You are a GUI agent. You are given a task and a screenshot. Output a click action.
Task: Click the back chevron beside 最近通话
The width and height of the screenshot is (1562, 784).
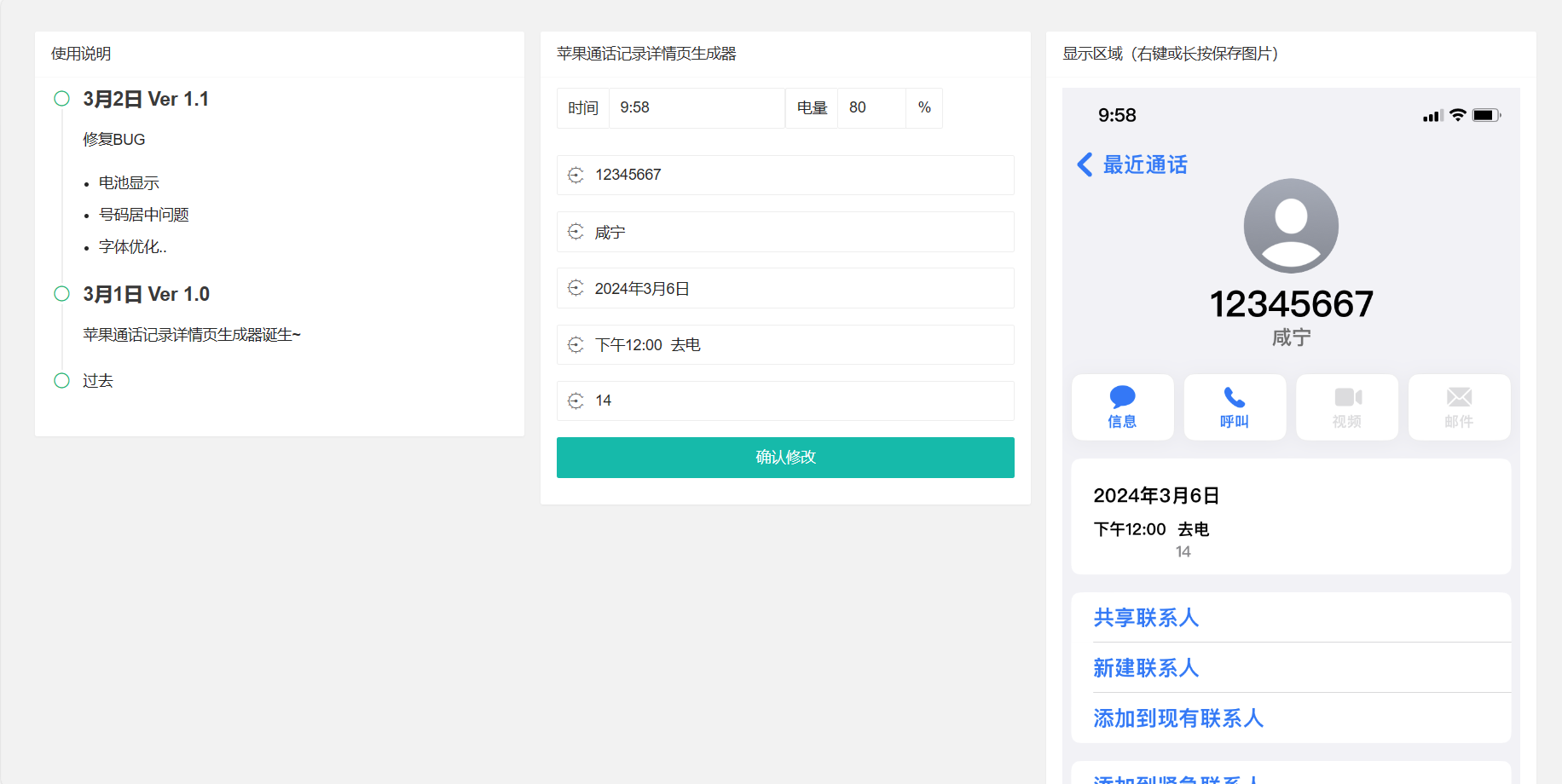coord(1085,164)
